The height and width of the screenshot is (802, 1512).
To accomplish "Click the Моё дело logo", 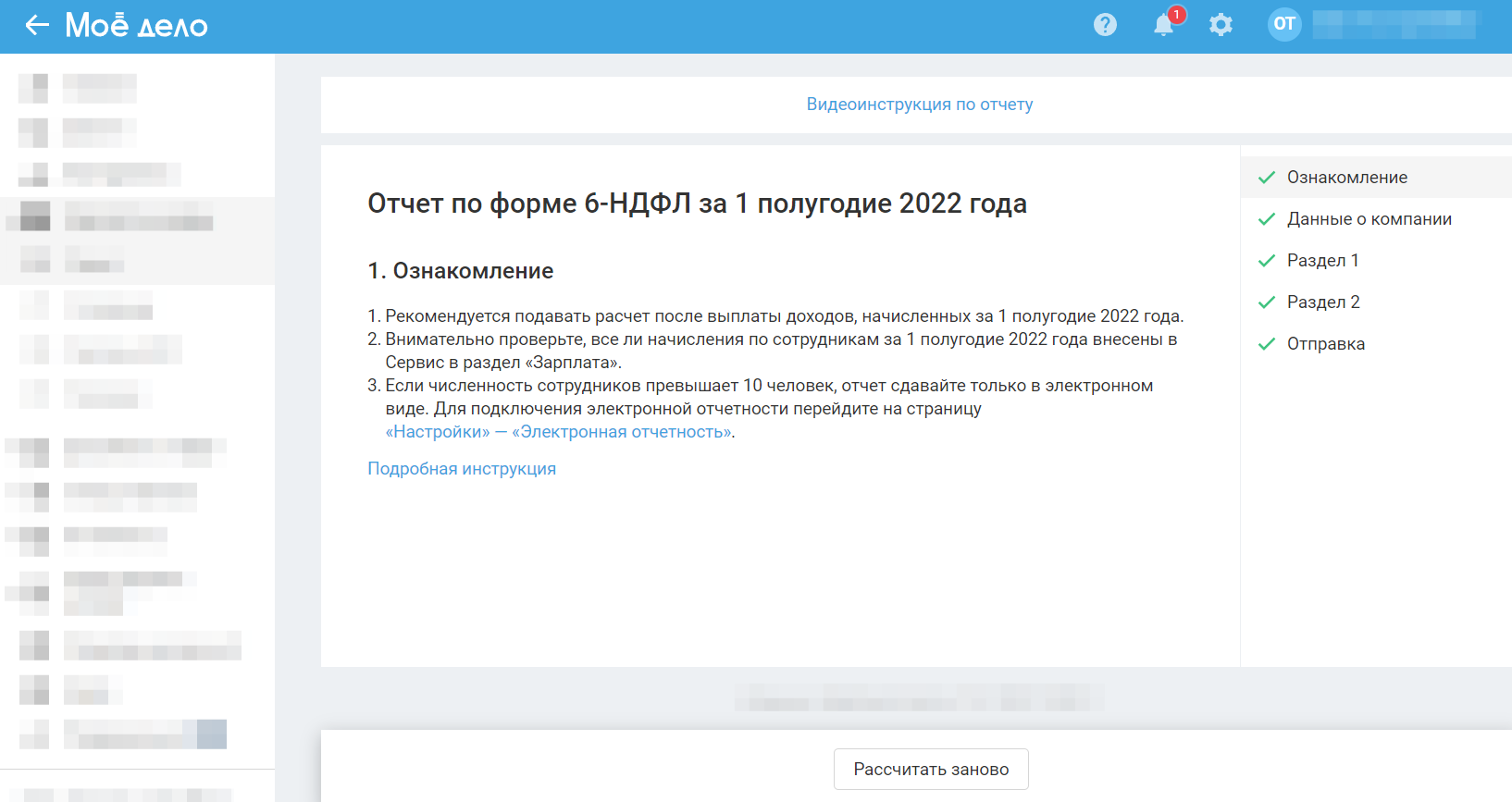I will [x=136, y=25].
